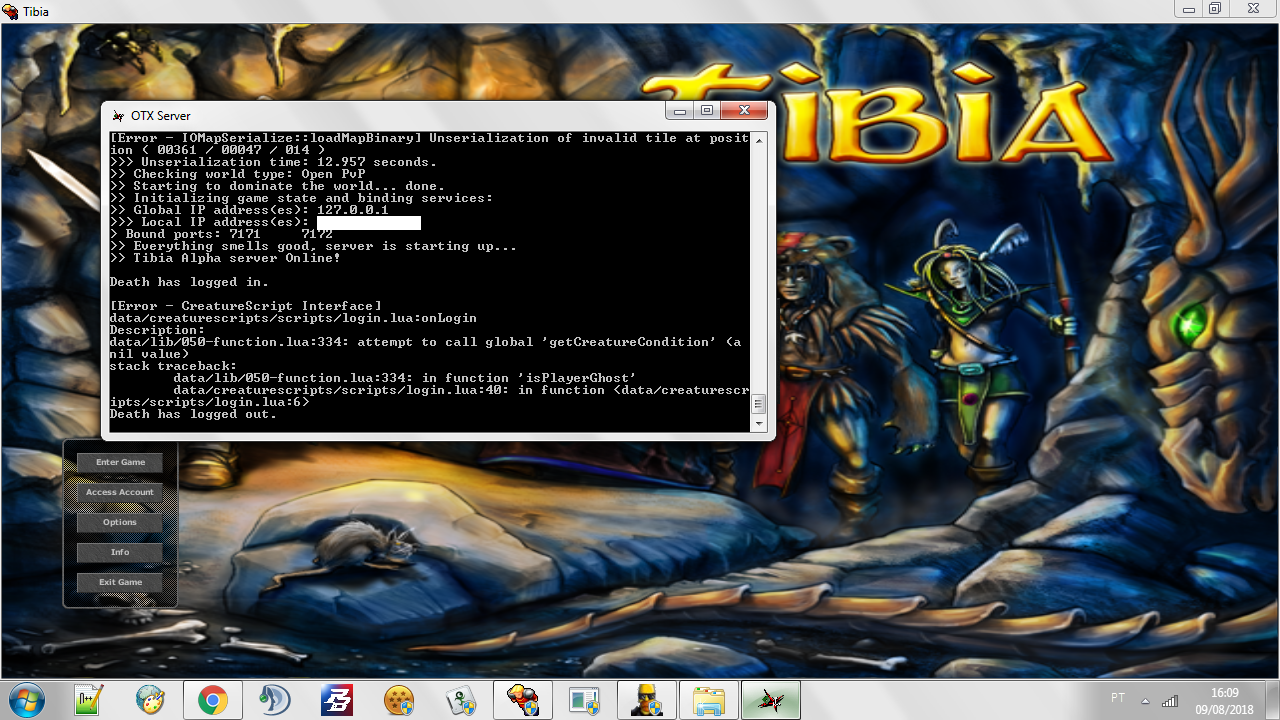Click the 'Description:' console line
The image size is (1280, 720).
point(157,330)
